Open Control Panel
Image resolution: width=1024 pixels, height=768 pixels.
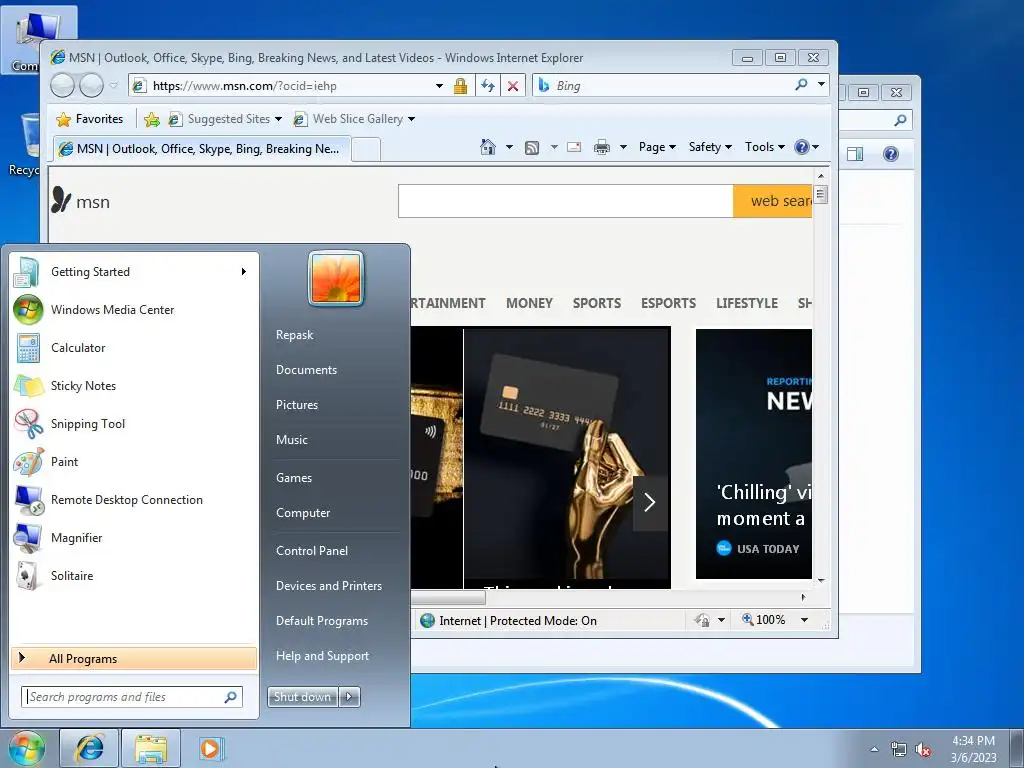[312, 551]
